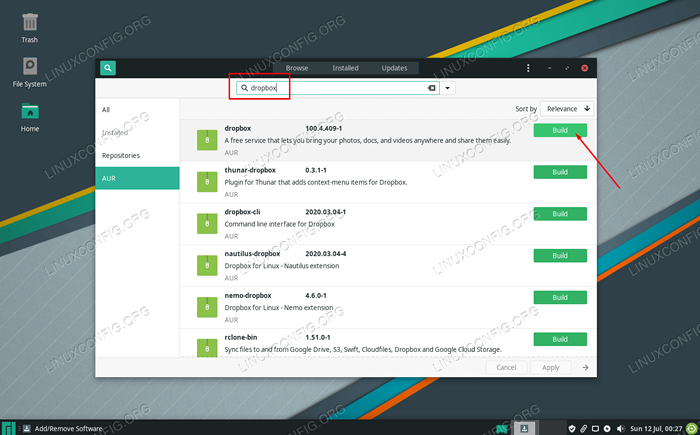Select the nemo-dropbox package name
This screenshot has height=435, width=700.
click(248, 296)
